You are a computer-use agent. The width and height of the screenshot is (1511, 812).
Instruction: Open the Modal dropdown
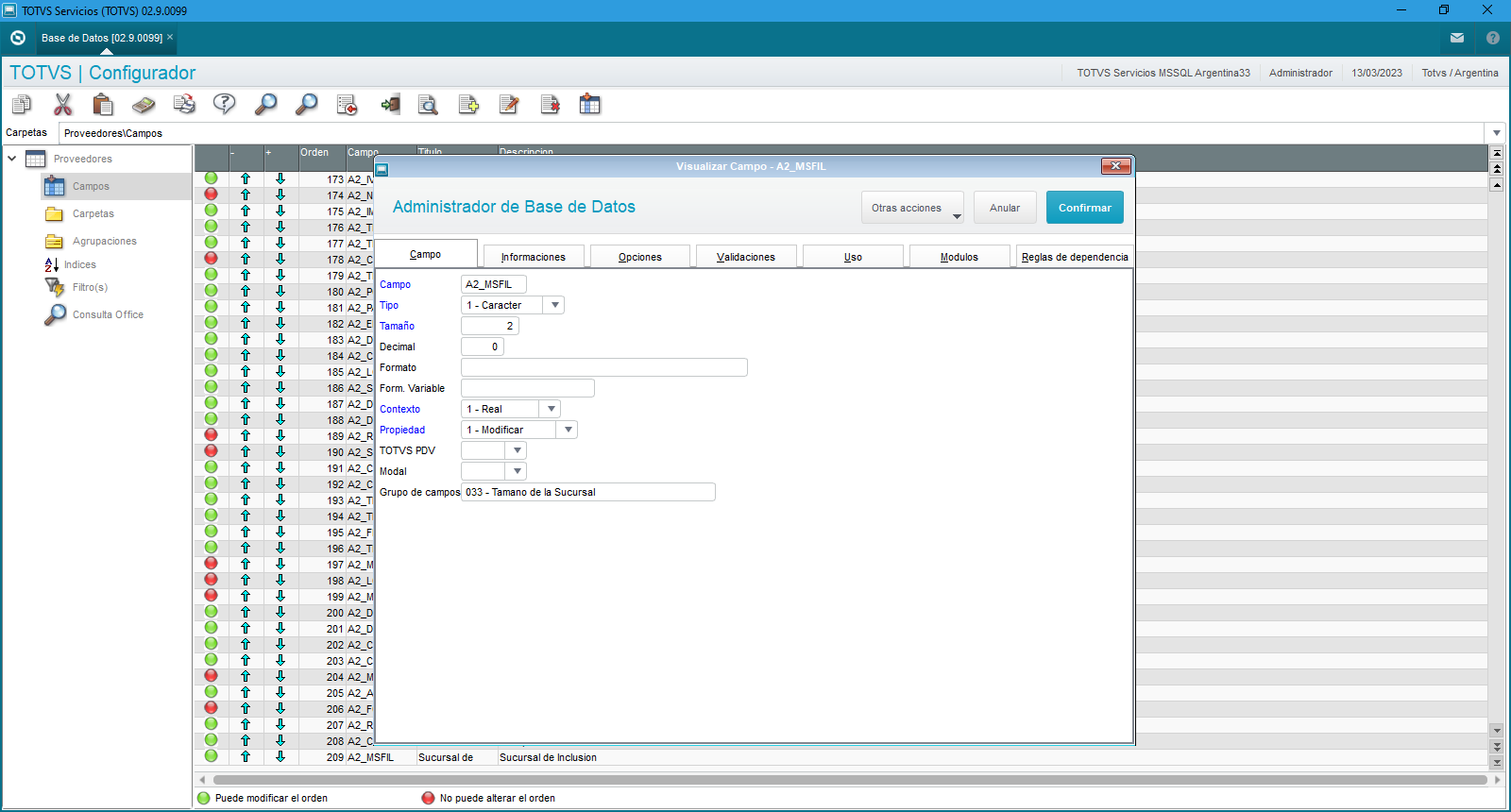point(517,471)
